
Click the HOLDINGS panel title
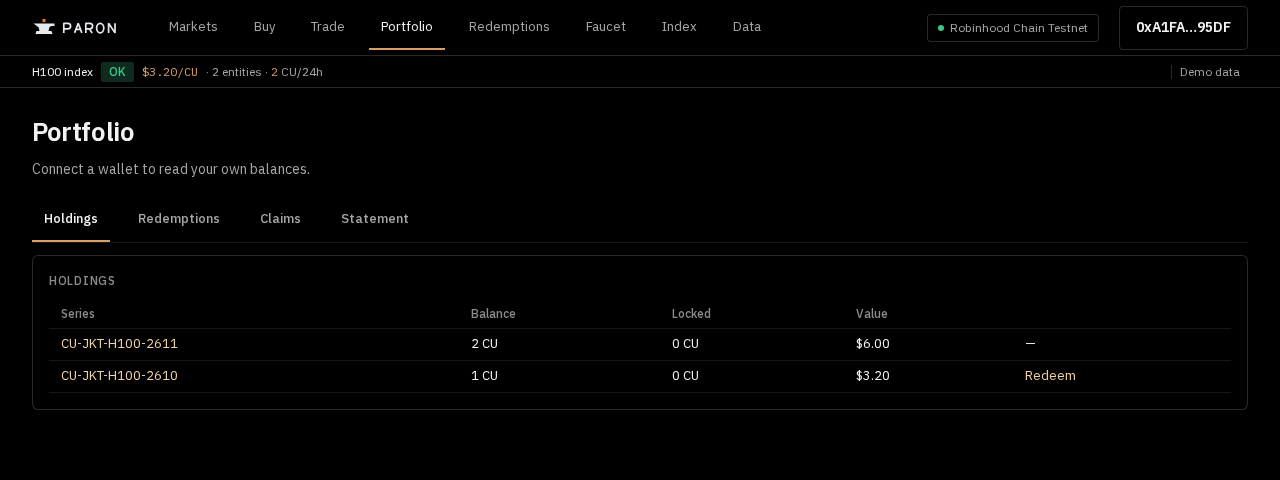click(x=82, y=281)
